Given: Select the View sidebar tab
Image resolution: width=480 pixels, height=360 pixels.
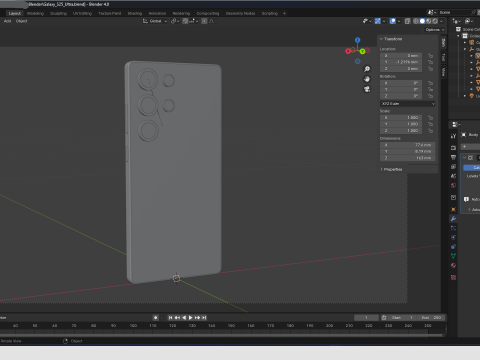Looking at the screenshot, I should (x=443, y=71).
